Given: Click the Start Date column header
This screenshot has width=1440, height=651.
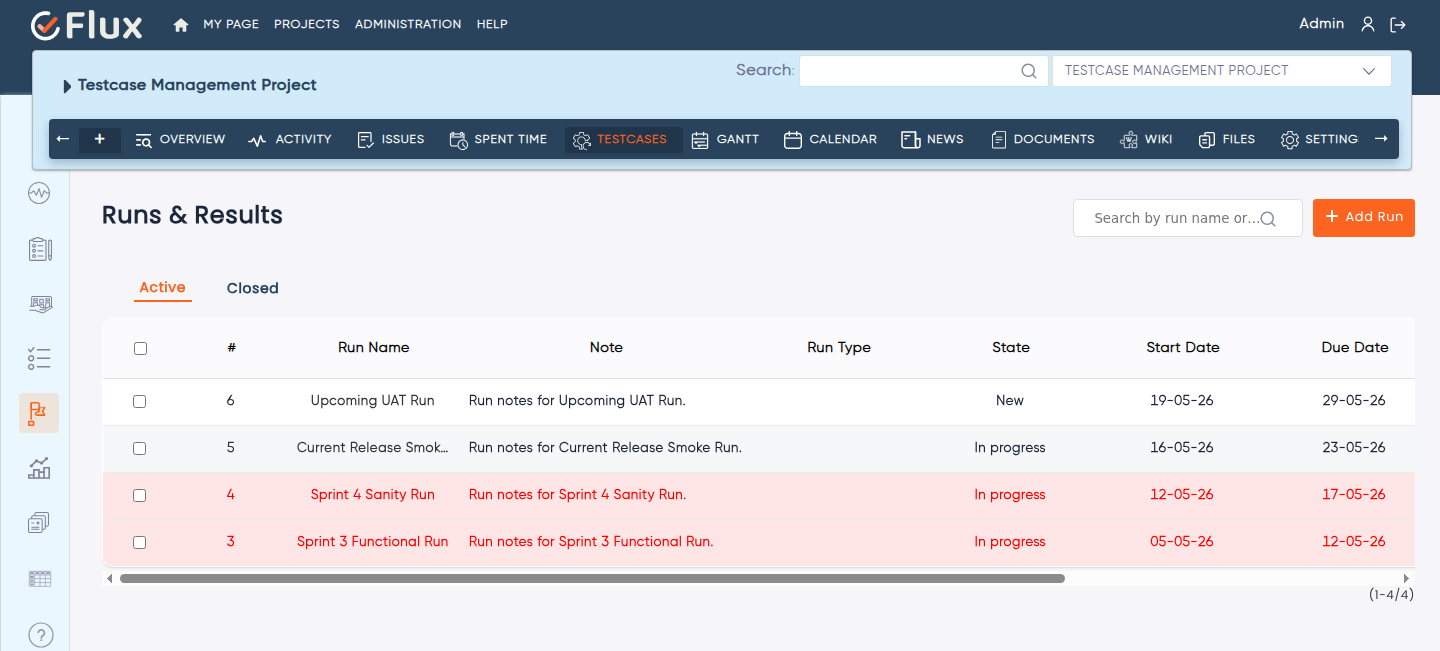Looking at the screenshot, I should click(x=1183, y=348).
